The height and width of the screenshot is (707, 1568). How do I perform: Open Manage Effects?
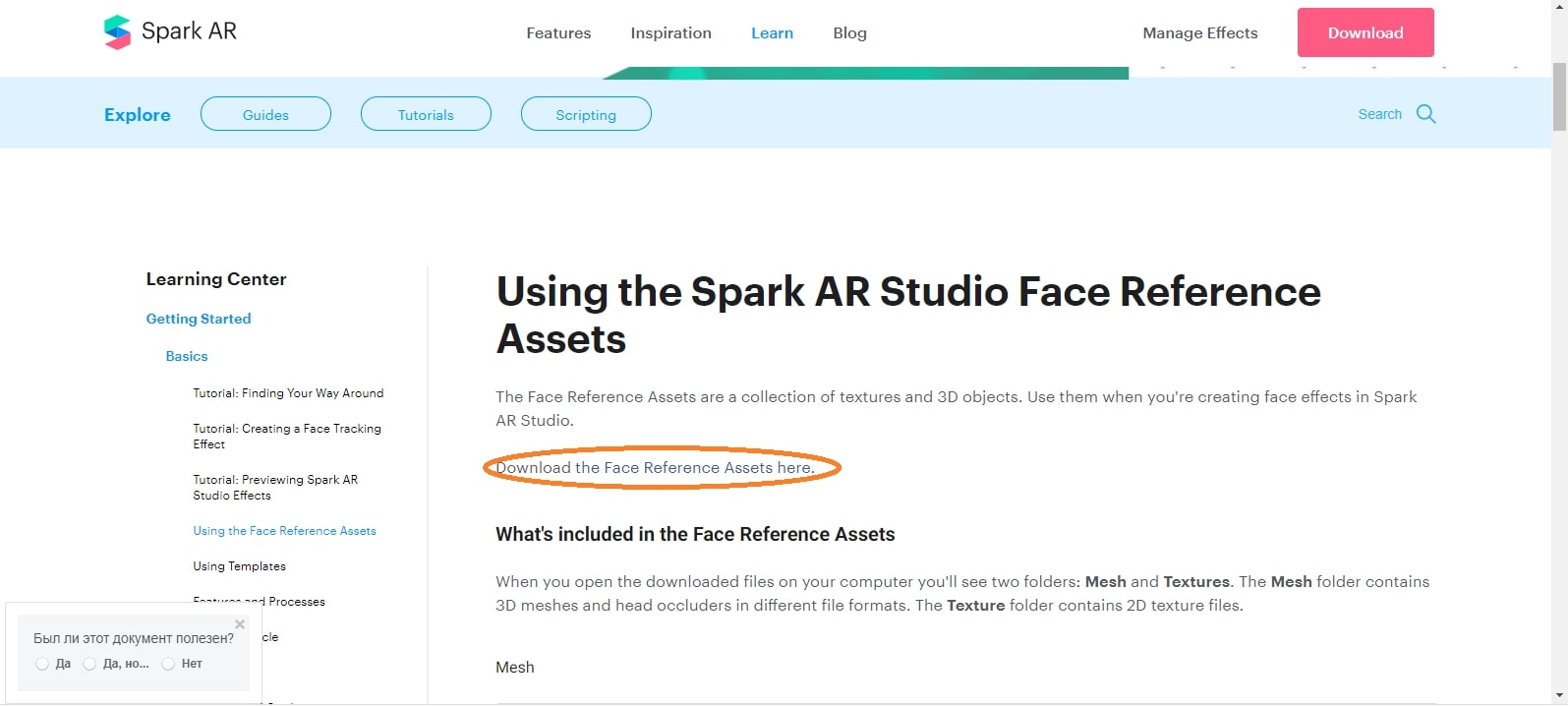[x=1199, y=32]
